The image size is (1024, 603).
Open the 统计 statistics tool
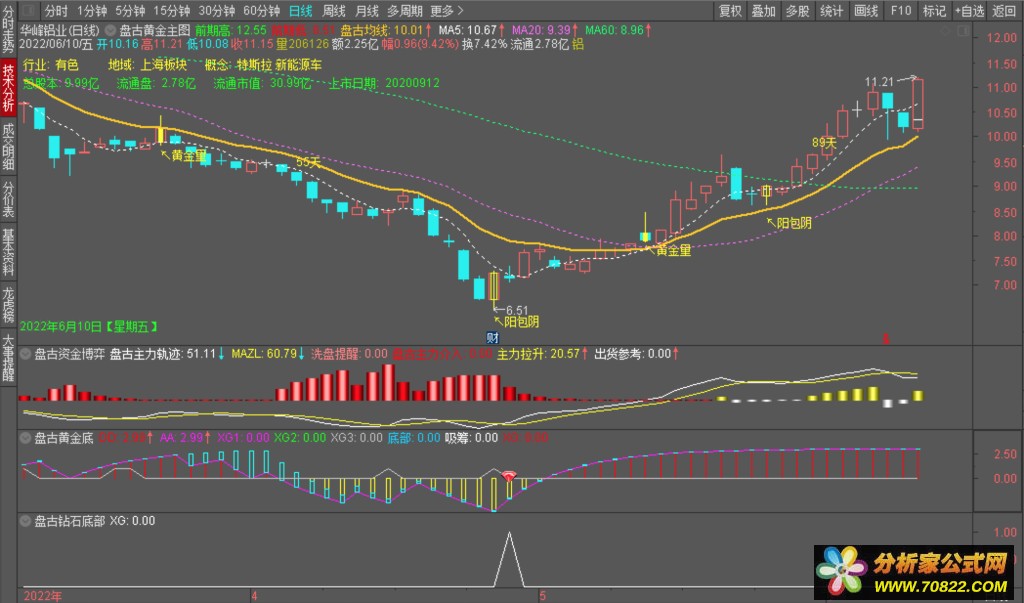tap(831, 10)
